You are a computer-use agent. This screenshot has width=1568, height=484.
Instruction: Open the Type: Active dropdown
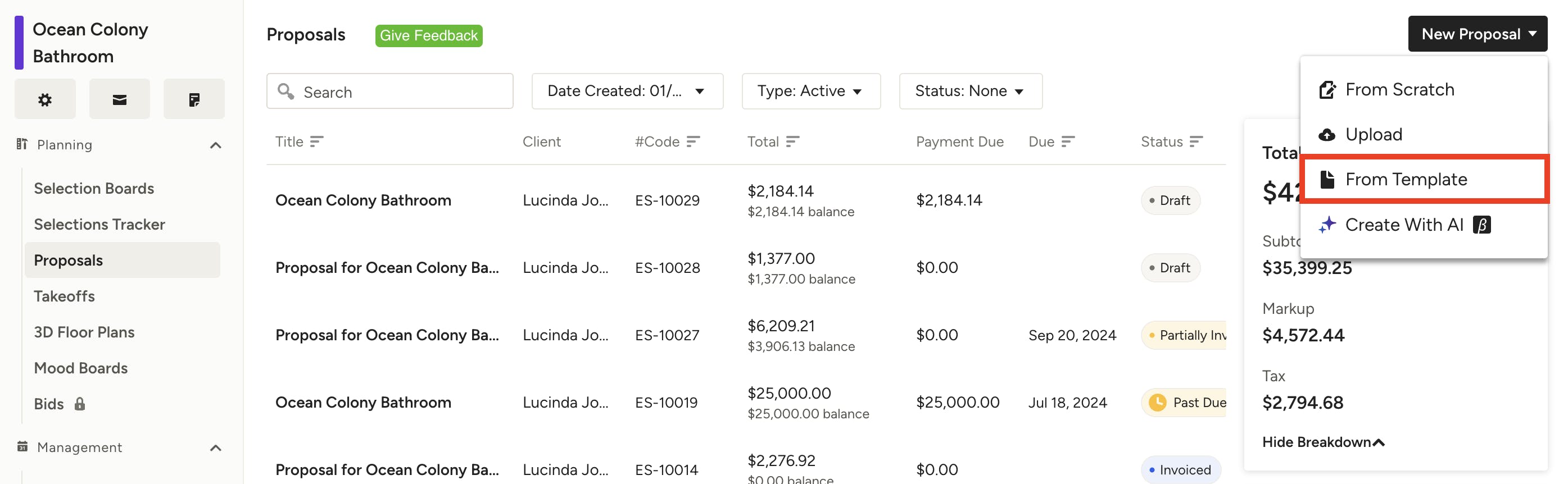[810, 91]
